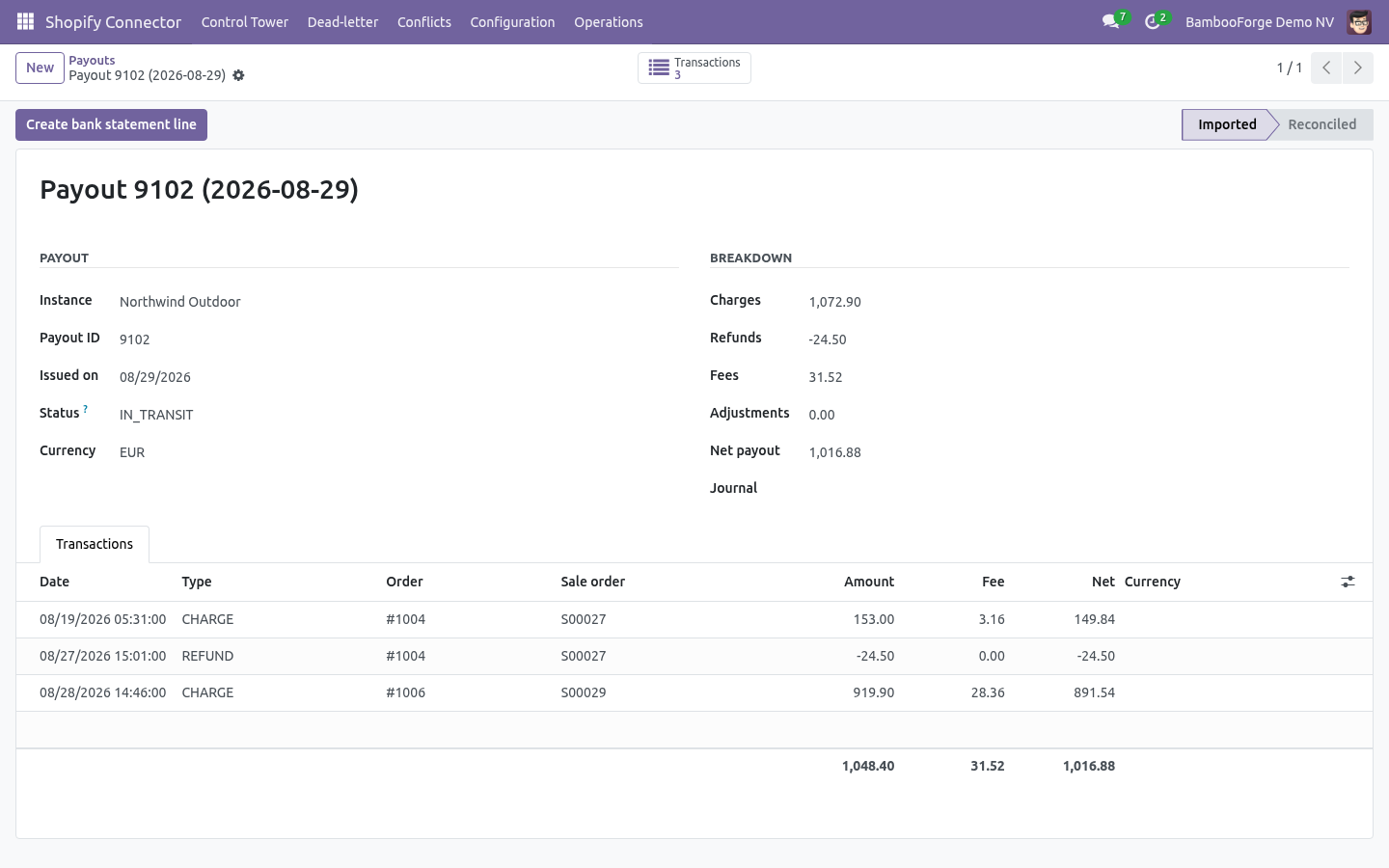Click the gear actions icon beside payout title
The height and width of the screenshot is (868, 1389).
click(238, 75)
